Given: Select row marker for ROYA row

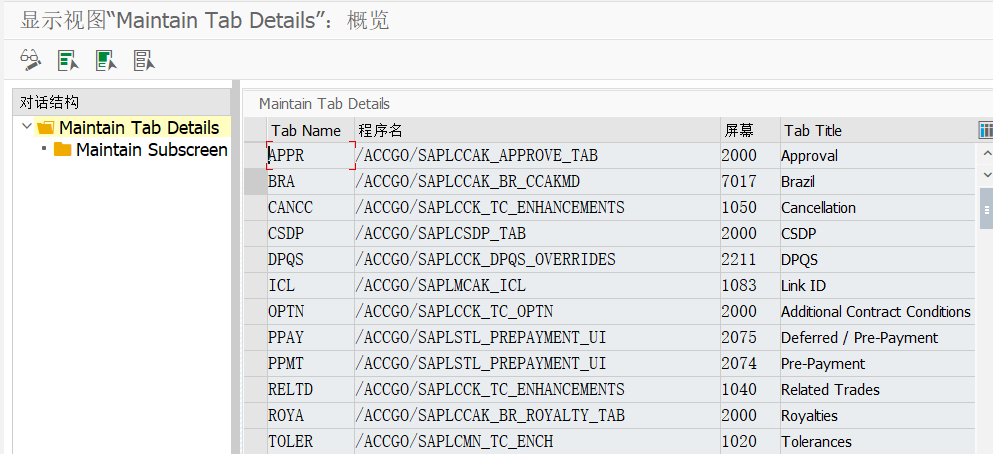Looking at the screenshot, I should point(256,415).
